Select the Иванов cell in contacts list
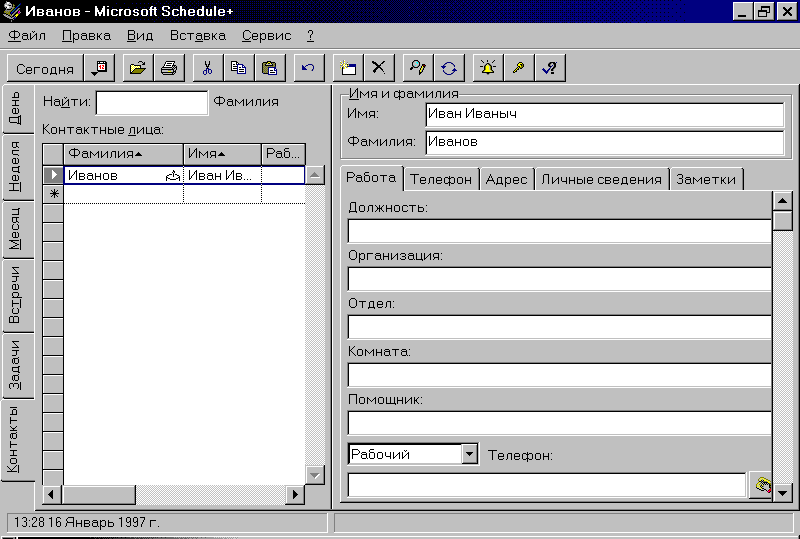Image resolution: width=800 pixels, height=539 pixels. pos(123,175)
